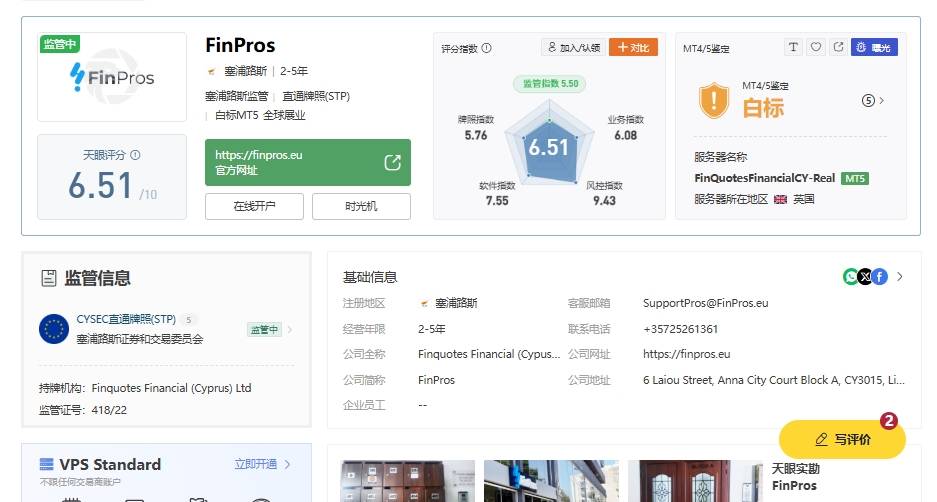The image size is (937, 502).
Task: Click the 牌照指数 5.76 value
Action: pyautogui.click(x=476, y=136)
